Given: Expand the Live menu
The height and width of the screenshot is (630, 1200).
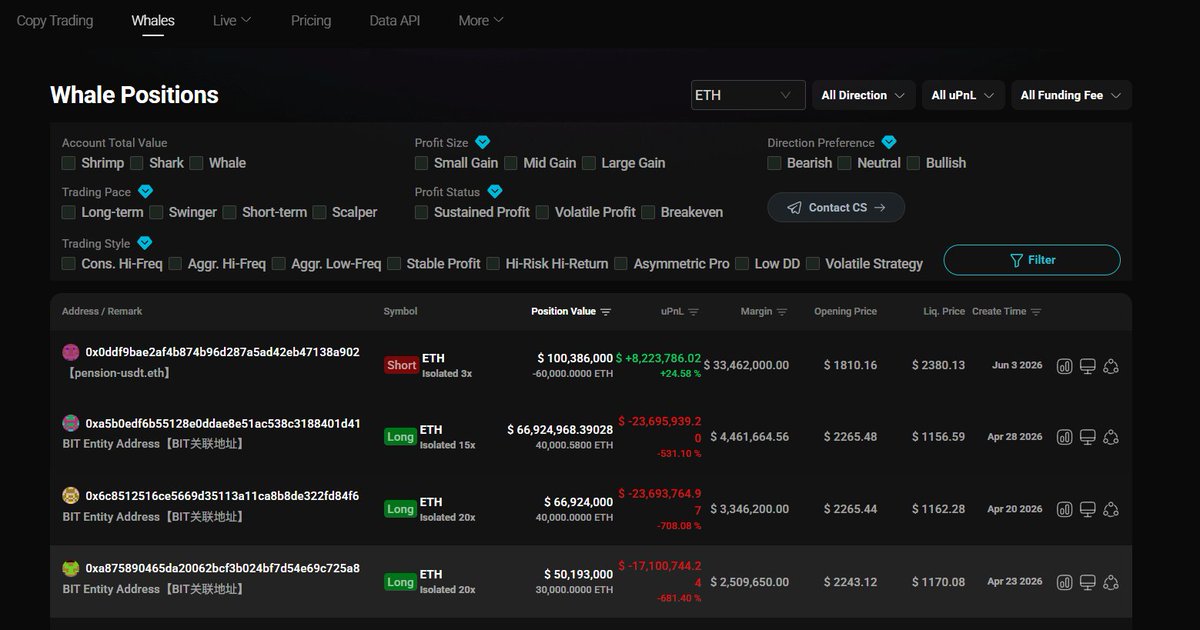Looking at the screenshot, I should pyautogui.click(x=232, y=20).
